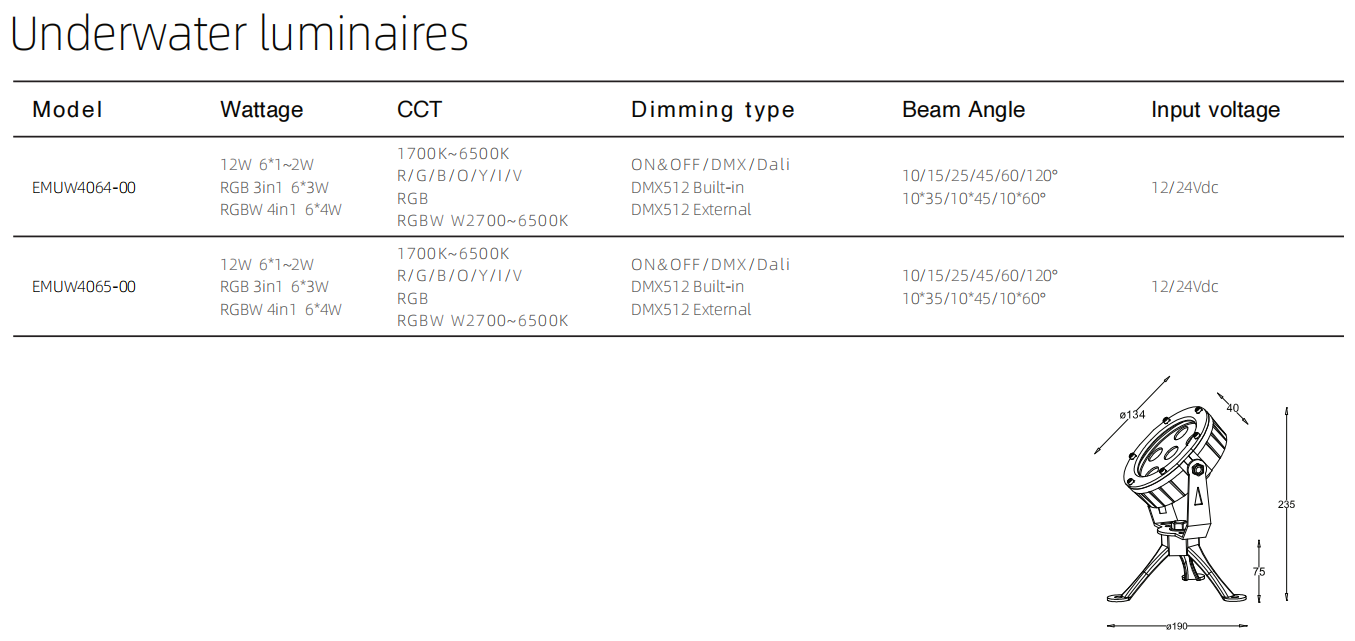Select the Wattage column header

tap(261, 111)
